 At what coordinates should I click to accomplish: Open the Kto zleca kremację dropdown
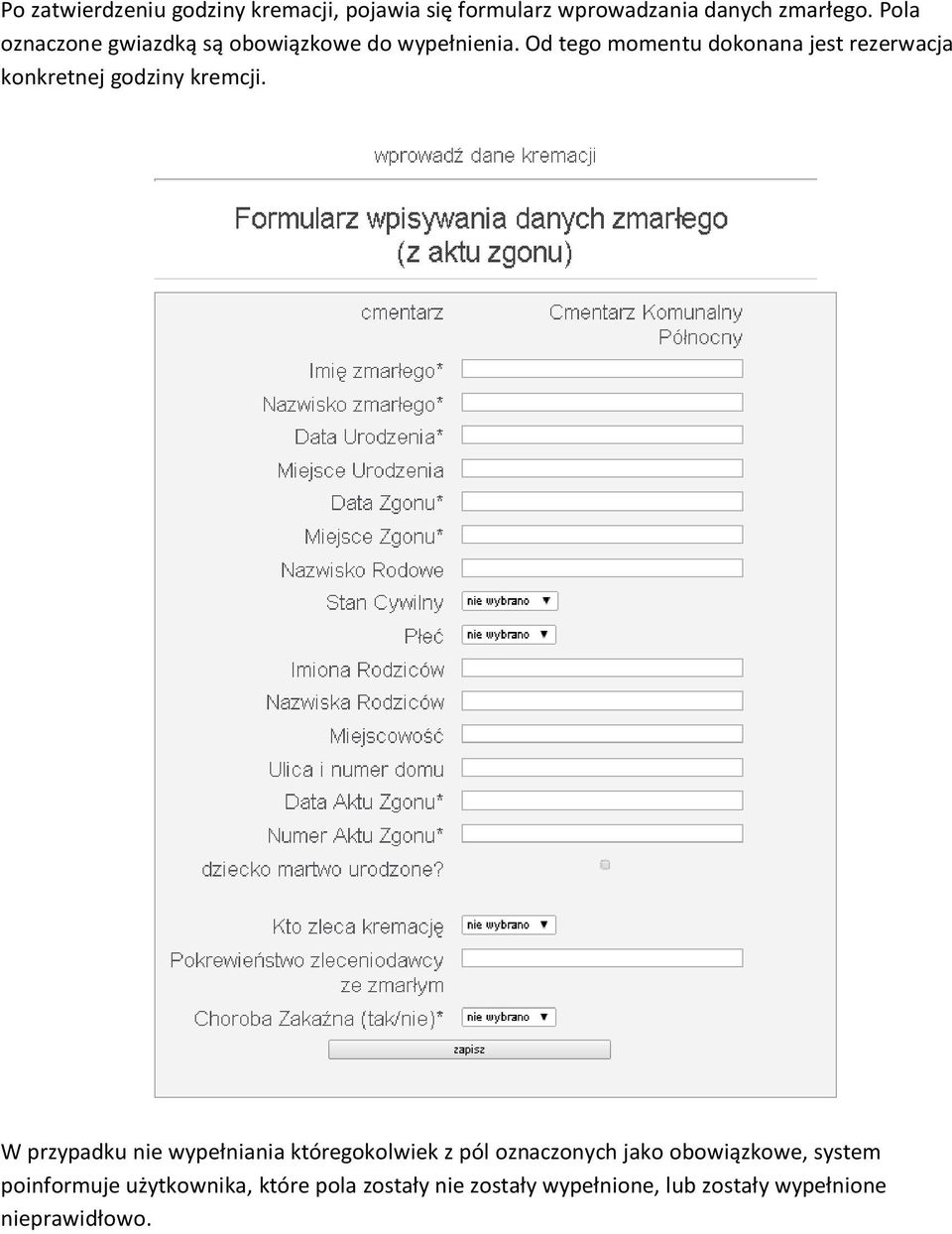click(509, 925)
